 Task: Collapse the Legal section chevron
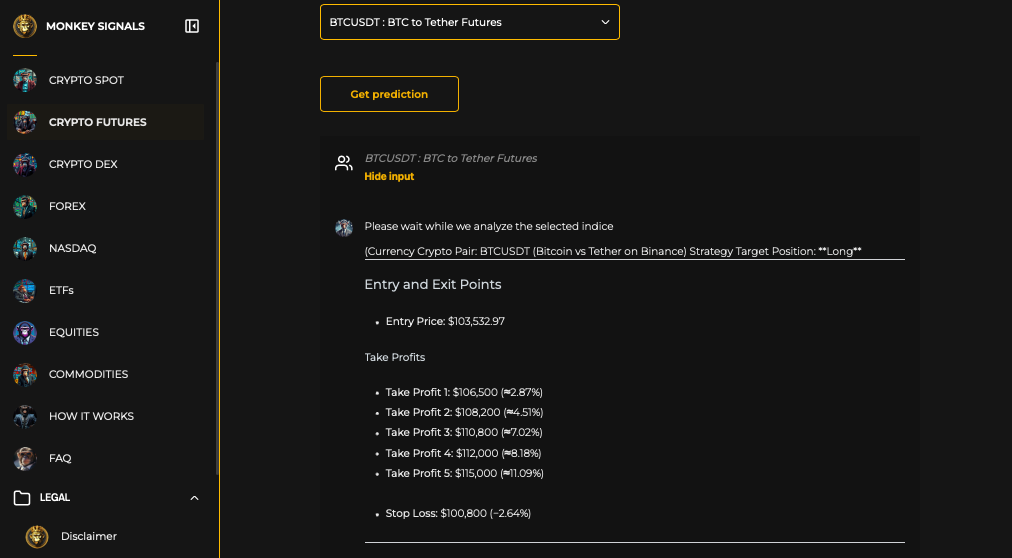click(x=194, y=498)
